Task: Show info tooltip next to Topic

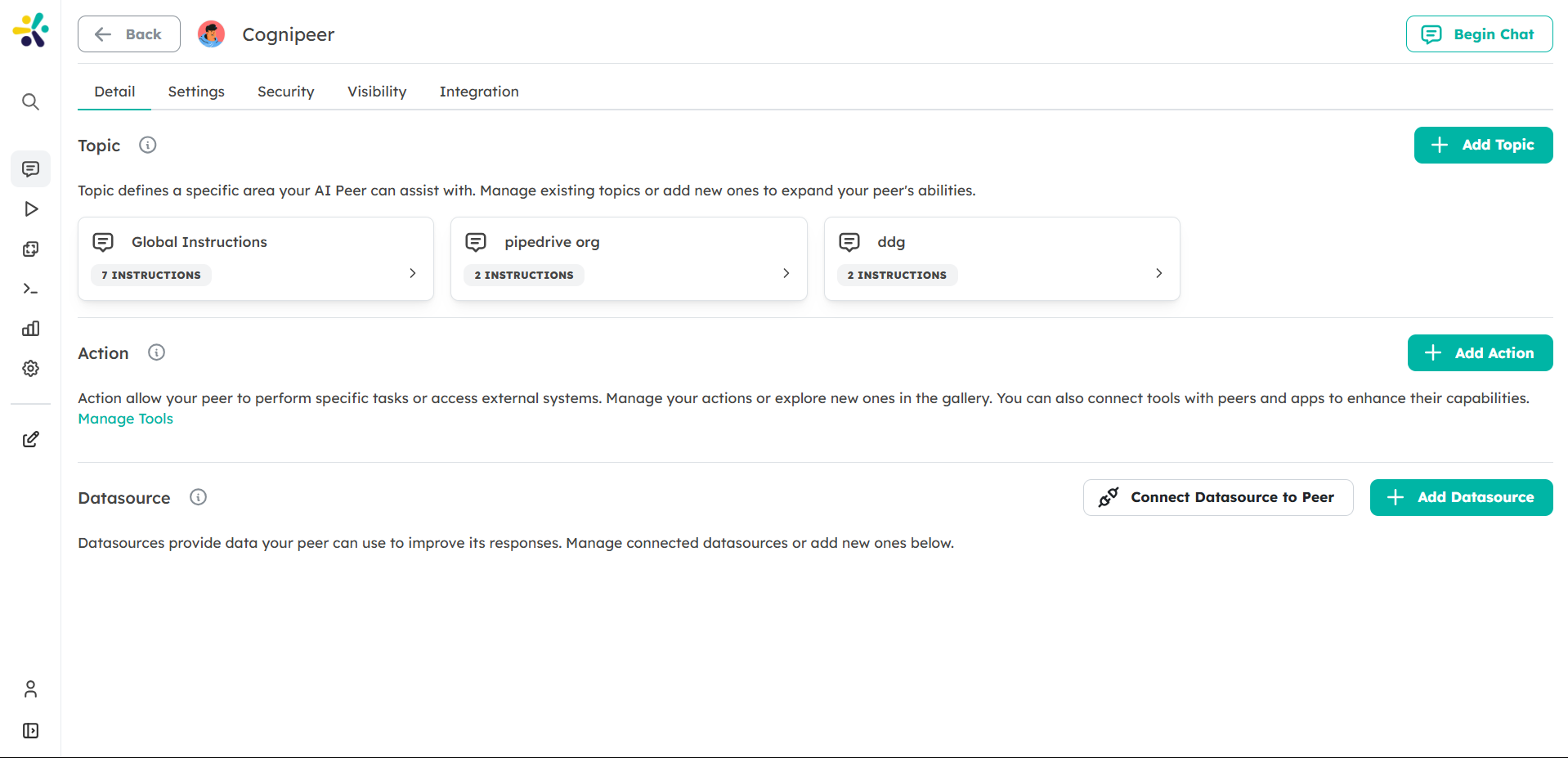Action: coord(148,146)
